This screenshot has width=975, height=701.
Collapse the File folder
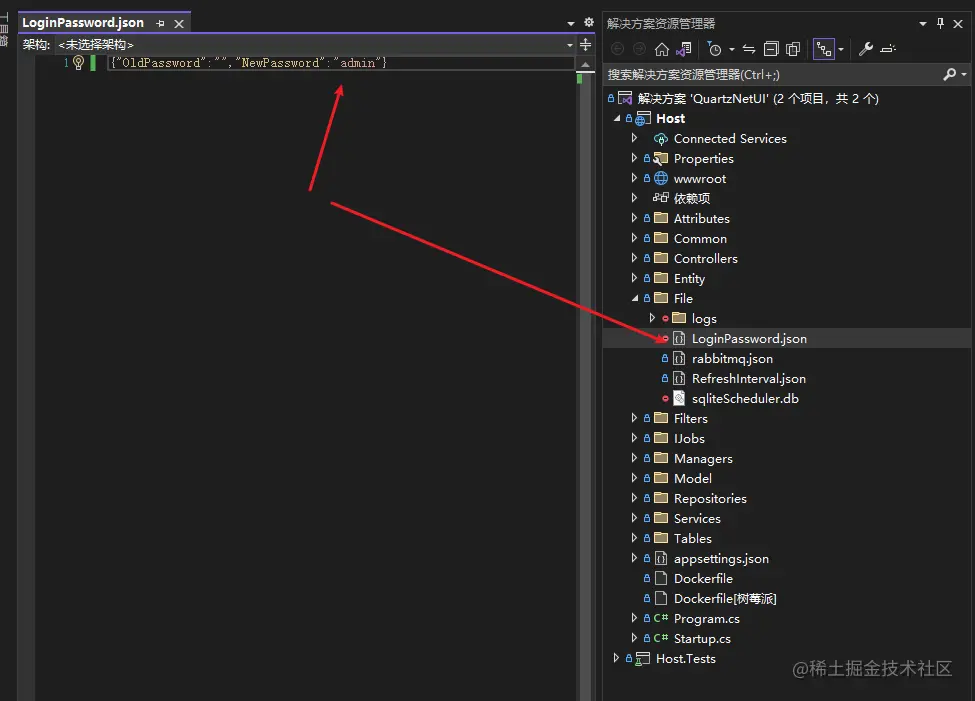click(x=635, y=299)
